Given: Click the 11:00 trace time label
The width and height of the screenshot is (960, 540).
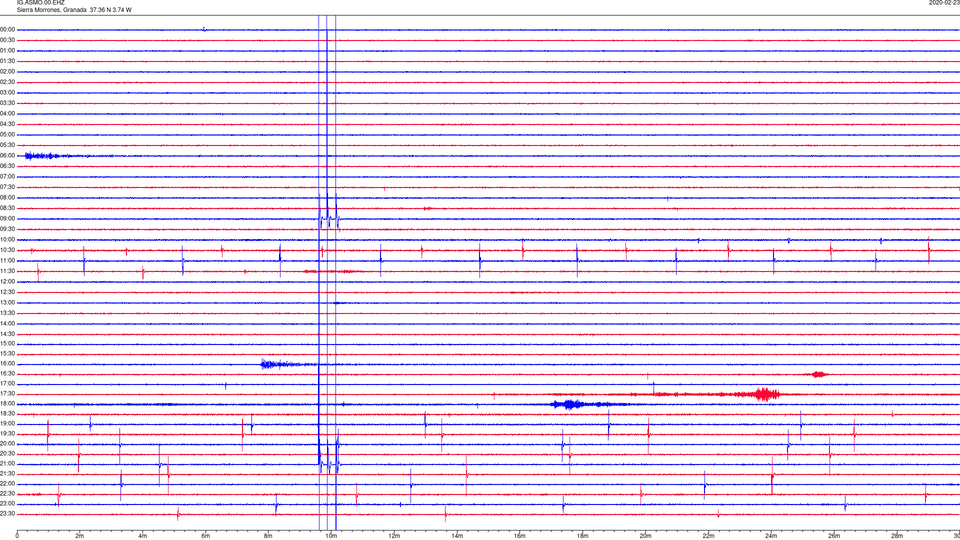Looking at the screenshot, I should (7, 261).
